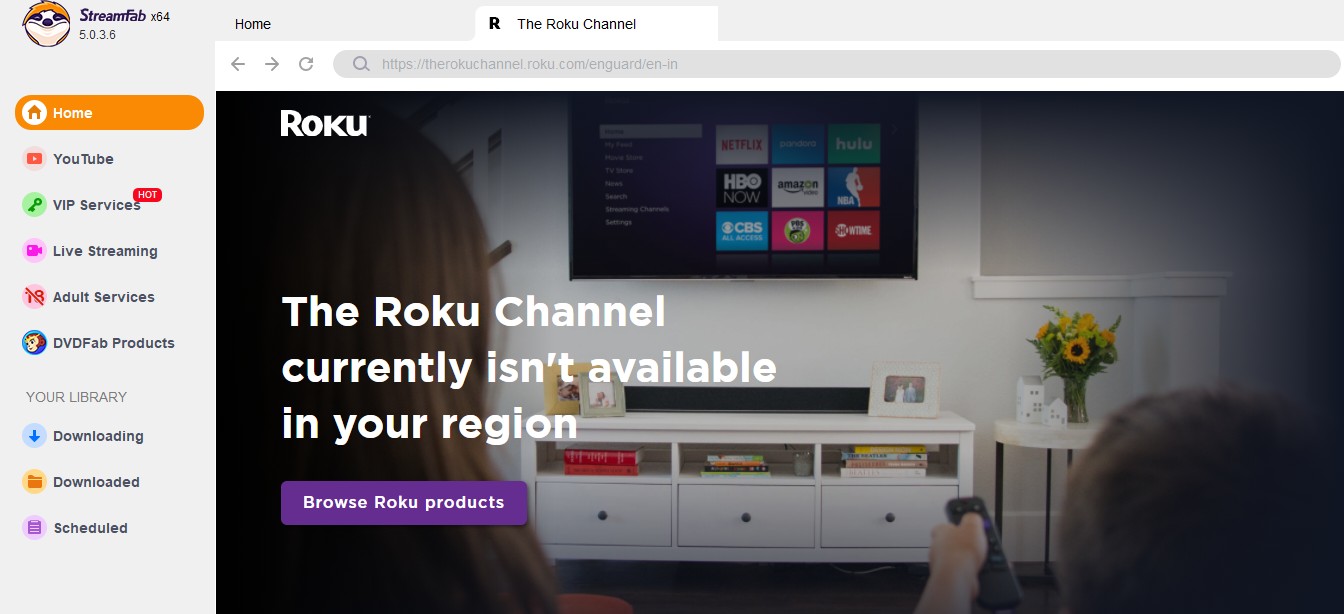The width and height of the screenshot is (1344, 614).
Task: Click the Adult Services 18 icon
Action: (x=35, y=297)
